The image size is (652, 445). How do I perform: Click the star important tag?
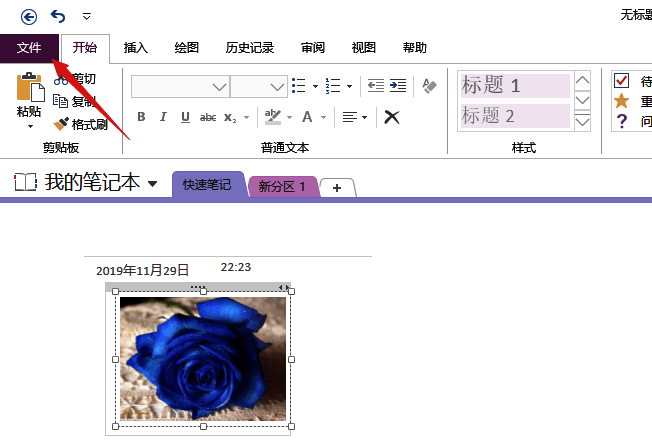pyautogui.click(x=622, y=101)
